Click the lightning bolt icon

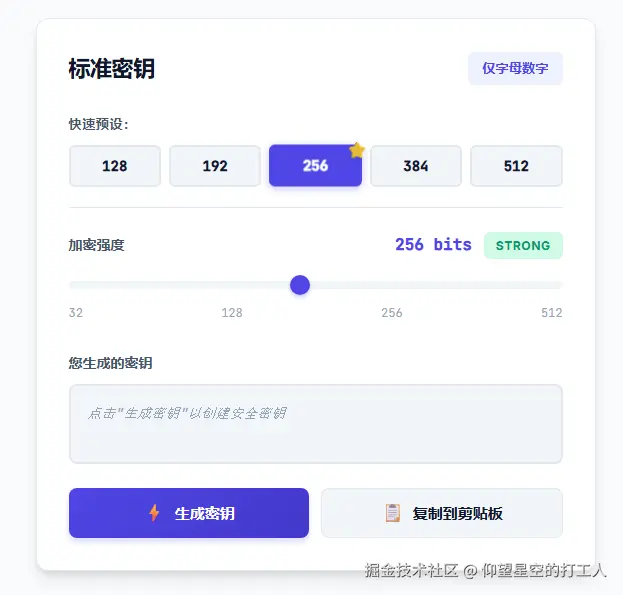click(x=154, y=513)
